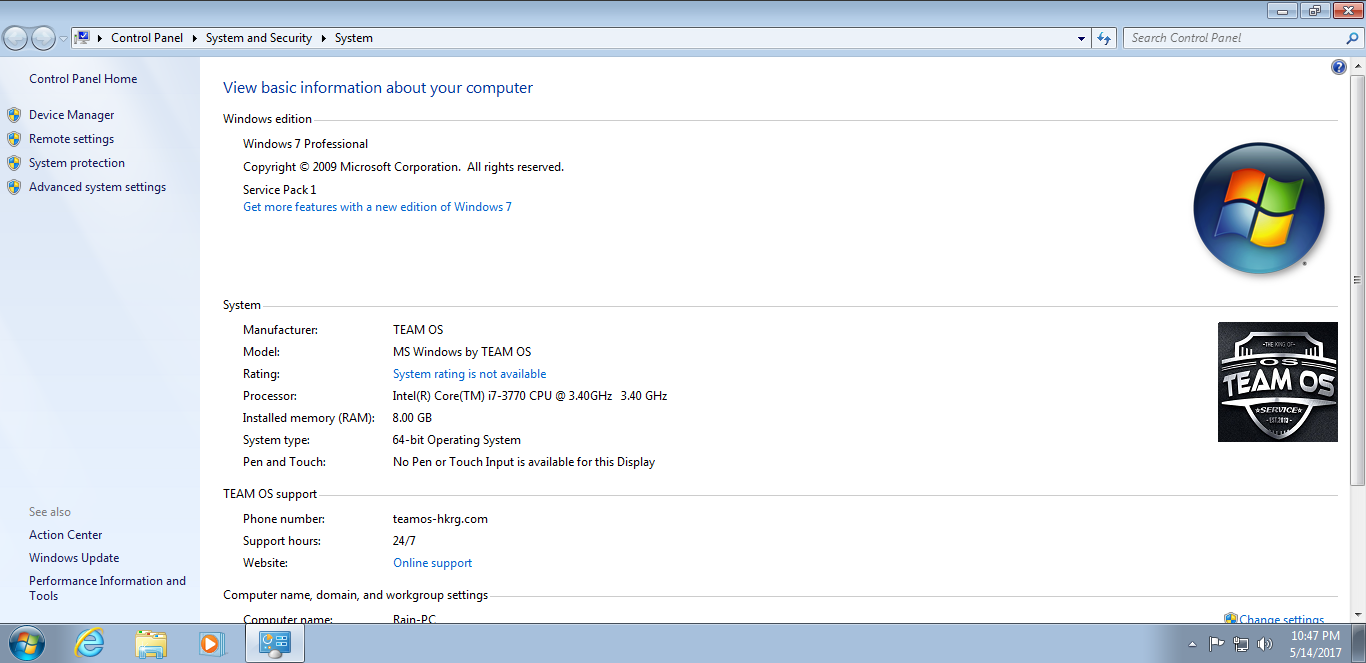The height and width of the screenshot is (663, 1366).
Task: Expand the breadcrumb arrow after Control Panel
Action: [x=194, y=38]
